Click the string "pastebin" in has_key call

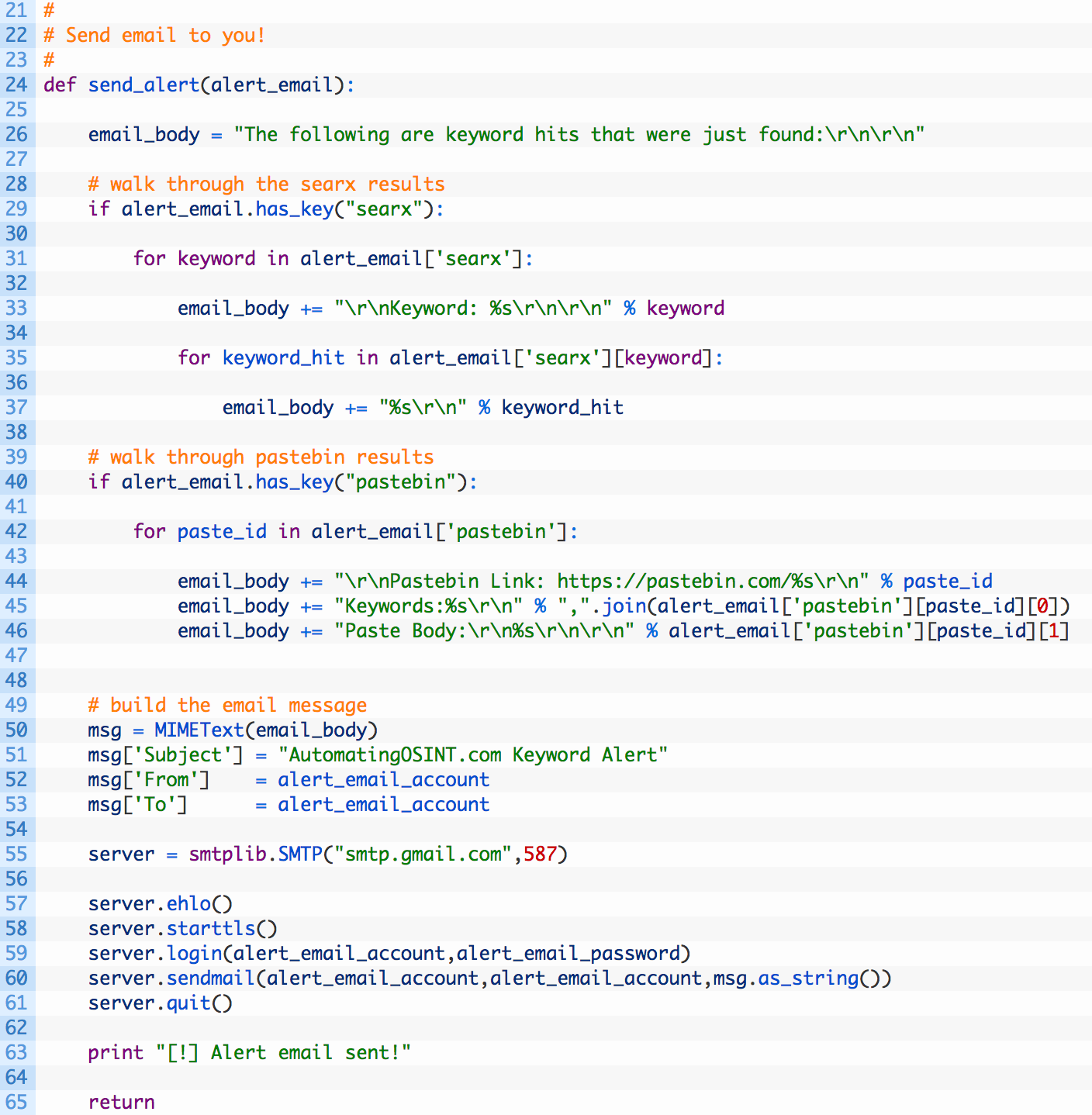400,482
